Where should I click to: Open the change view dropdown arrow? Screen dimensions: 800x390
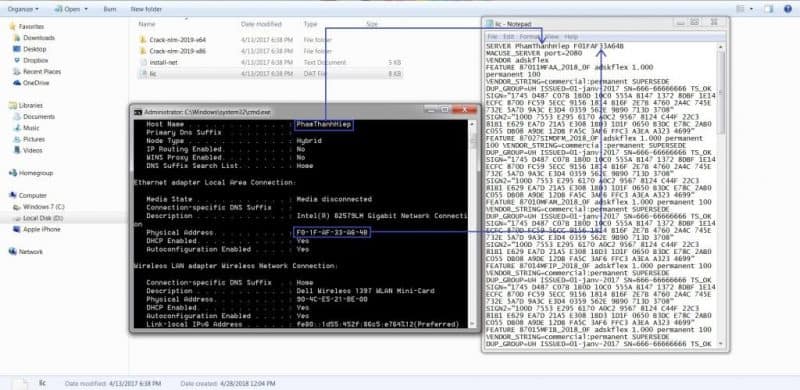click(752, 9)
